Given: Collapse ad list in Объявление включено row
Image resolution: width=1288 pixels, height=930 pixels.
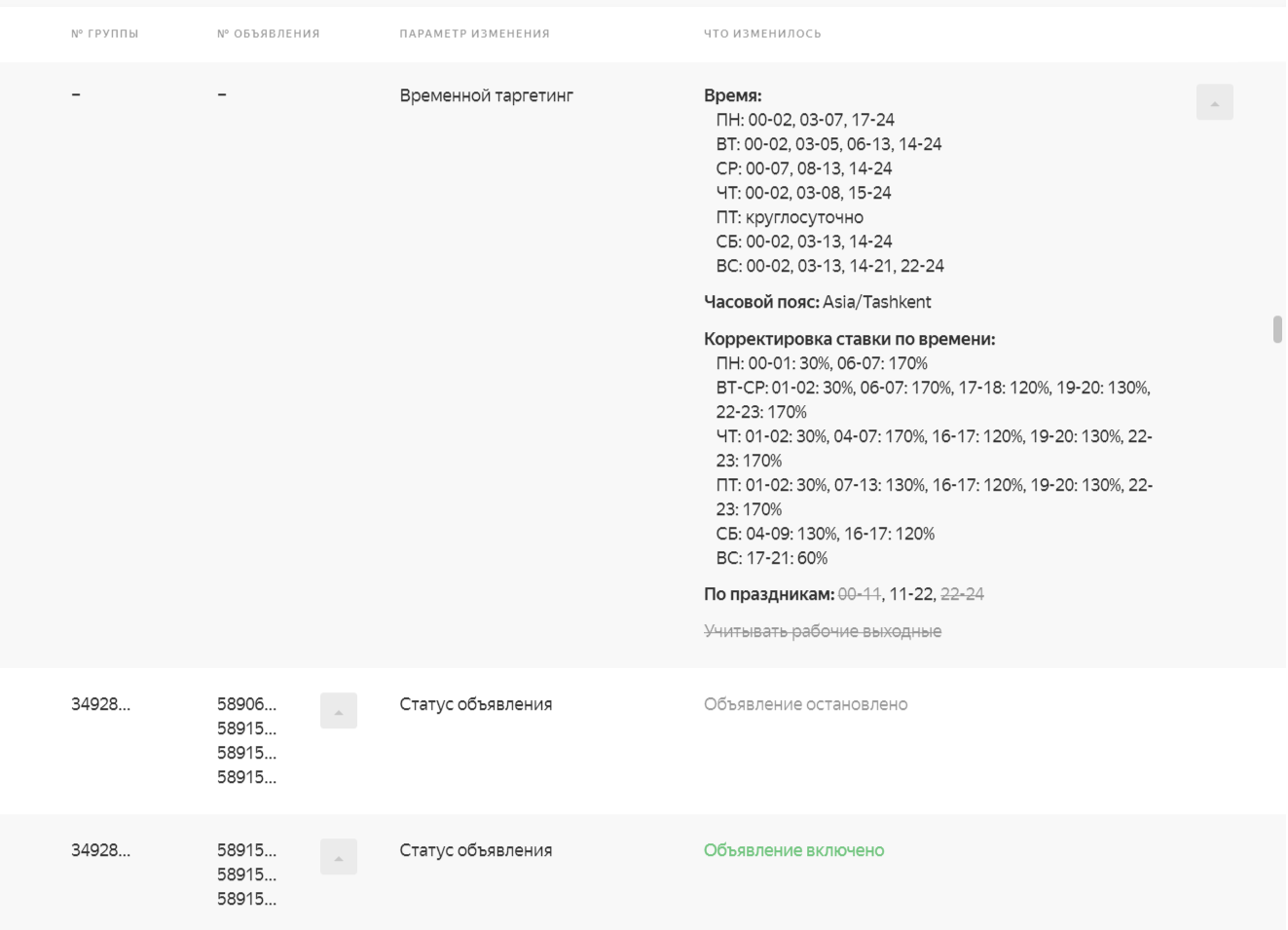Looking at the screenshot, I should 338,857.
